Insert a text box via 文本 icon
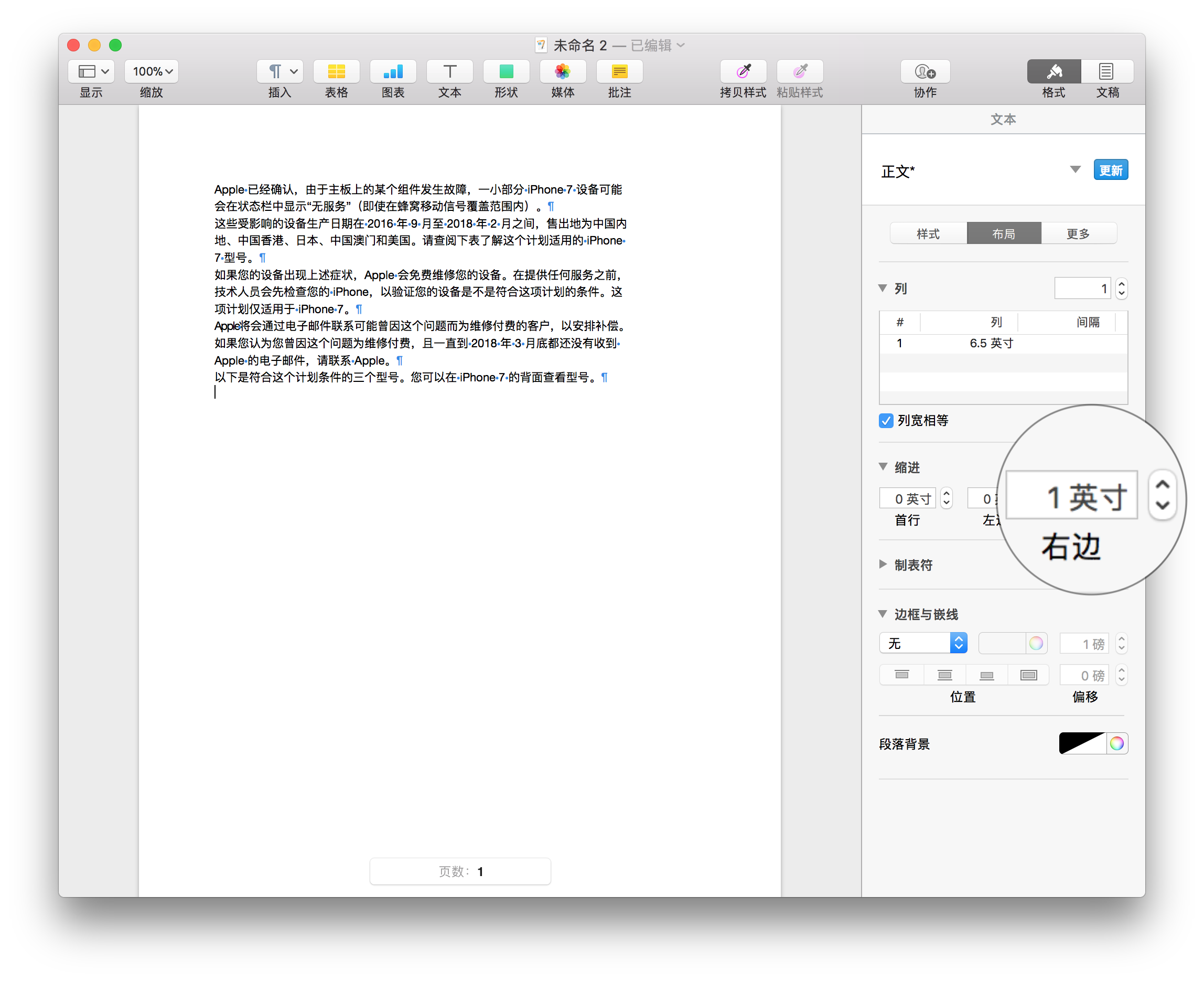 point(449,72)
